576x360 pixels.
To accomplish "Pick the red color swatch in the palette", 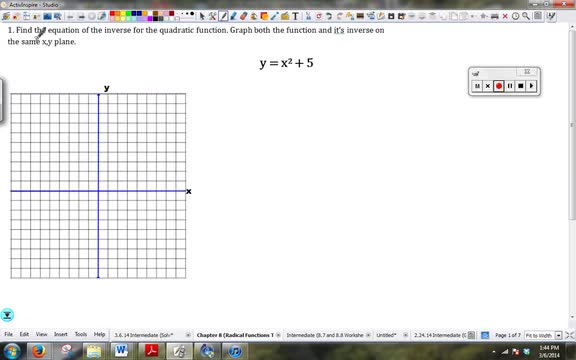I will pos(112,14).
